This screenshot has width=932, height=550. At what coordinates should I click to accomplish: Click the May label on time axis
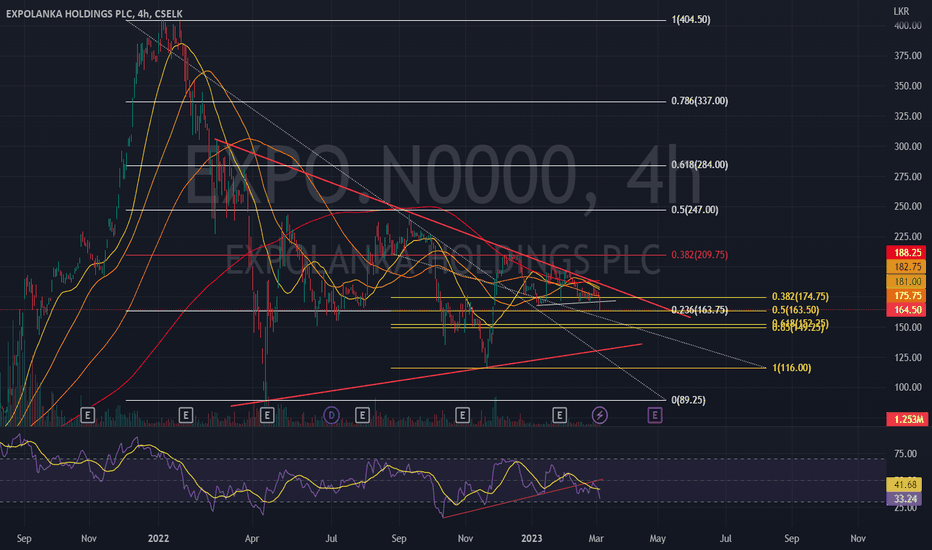657,539
